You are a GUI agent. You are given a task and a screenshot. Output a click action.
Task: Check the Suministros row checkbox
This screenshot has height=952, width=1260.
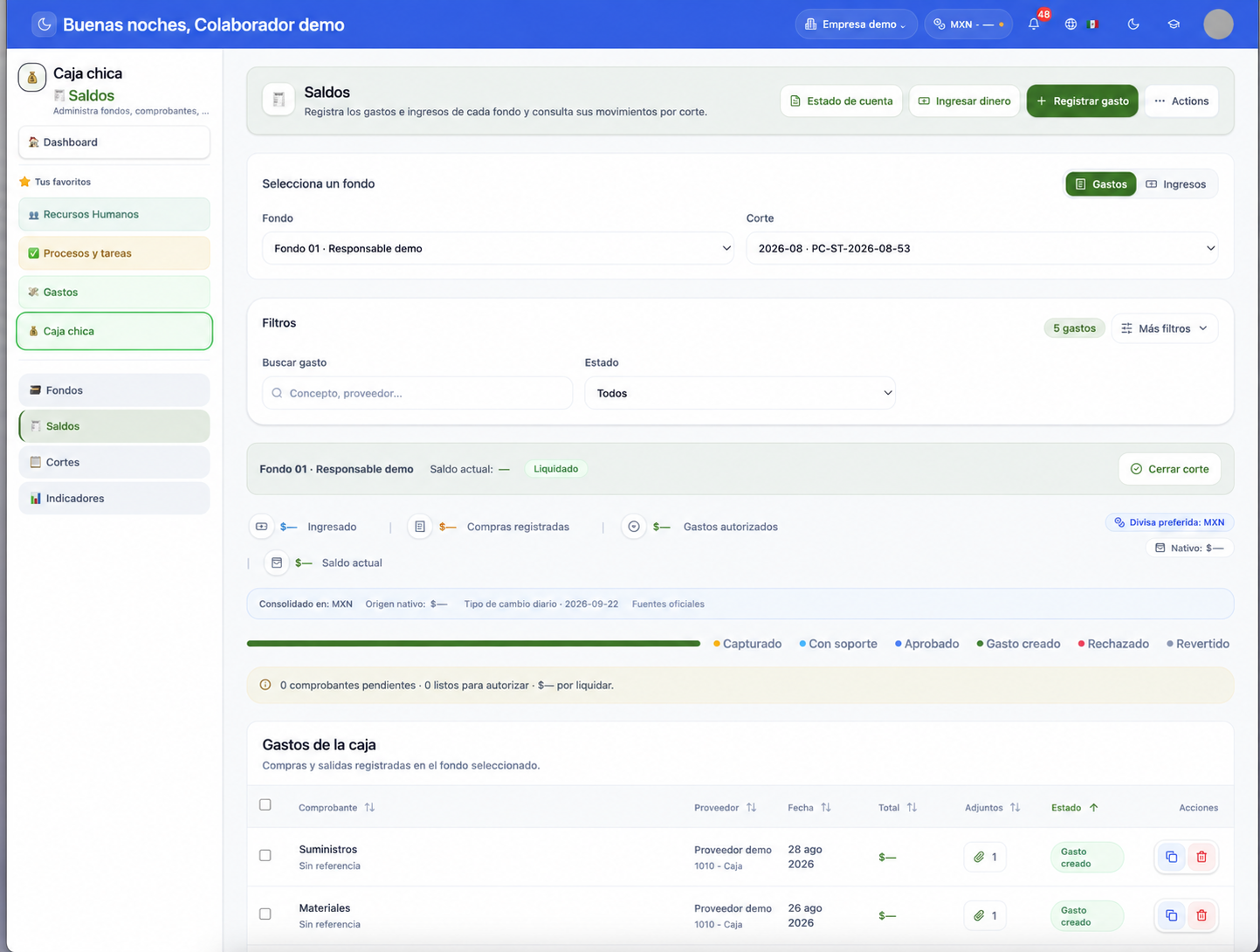265,855
